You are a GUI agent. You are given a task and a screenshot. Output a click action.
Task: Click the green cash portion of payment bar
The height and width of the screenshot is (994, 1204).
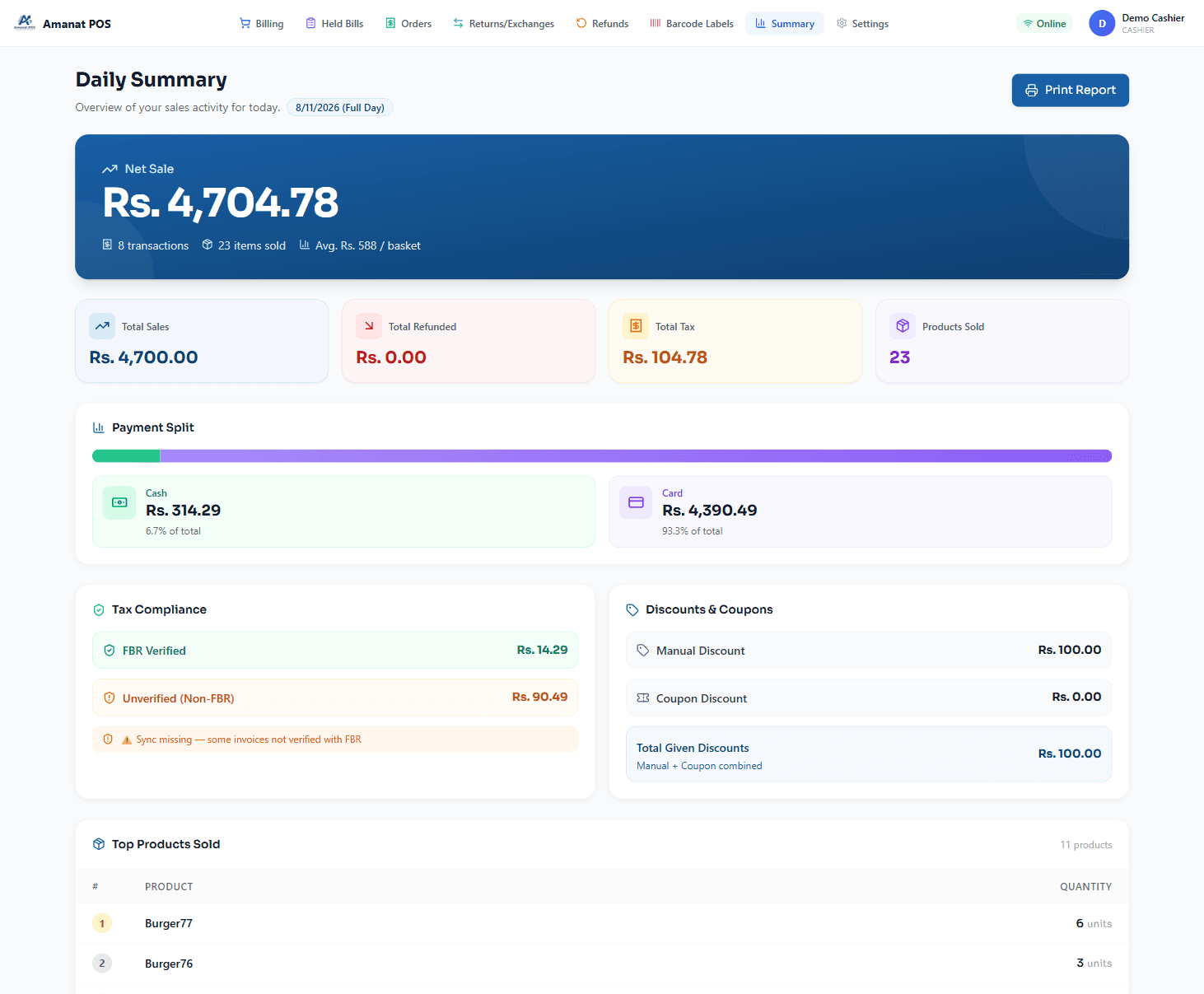coord(126,456)
